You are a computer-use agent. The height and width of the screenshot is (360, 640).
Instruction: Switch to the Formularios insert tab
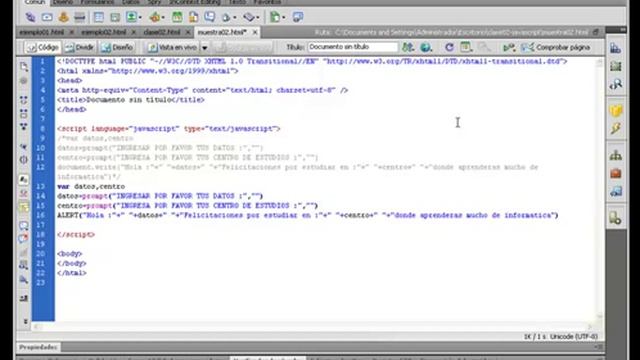click(97, 2)
